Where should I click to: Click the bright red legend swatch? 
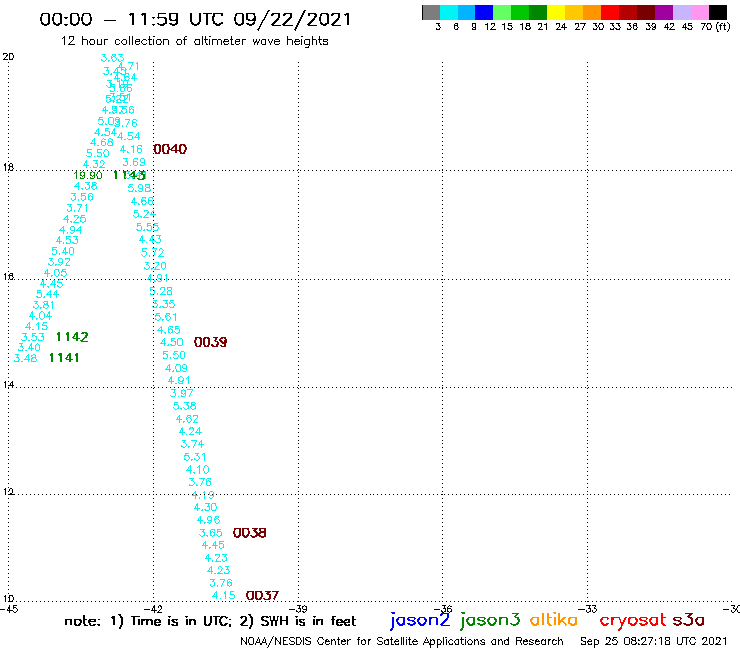pyautogui.click(x=610, y=13)
